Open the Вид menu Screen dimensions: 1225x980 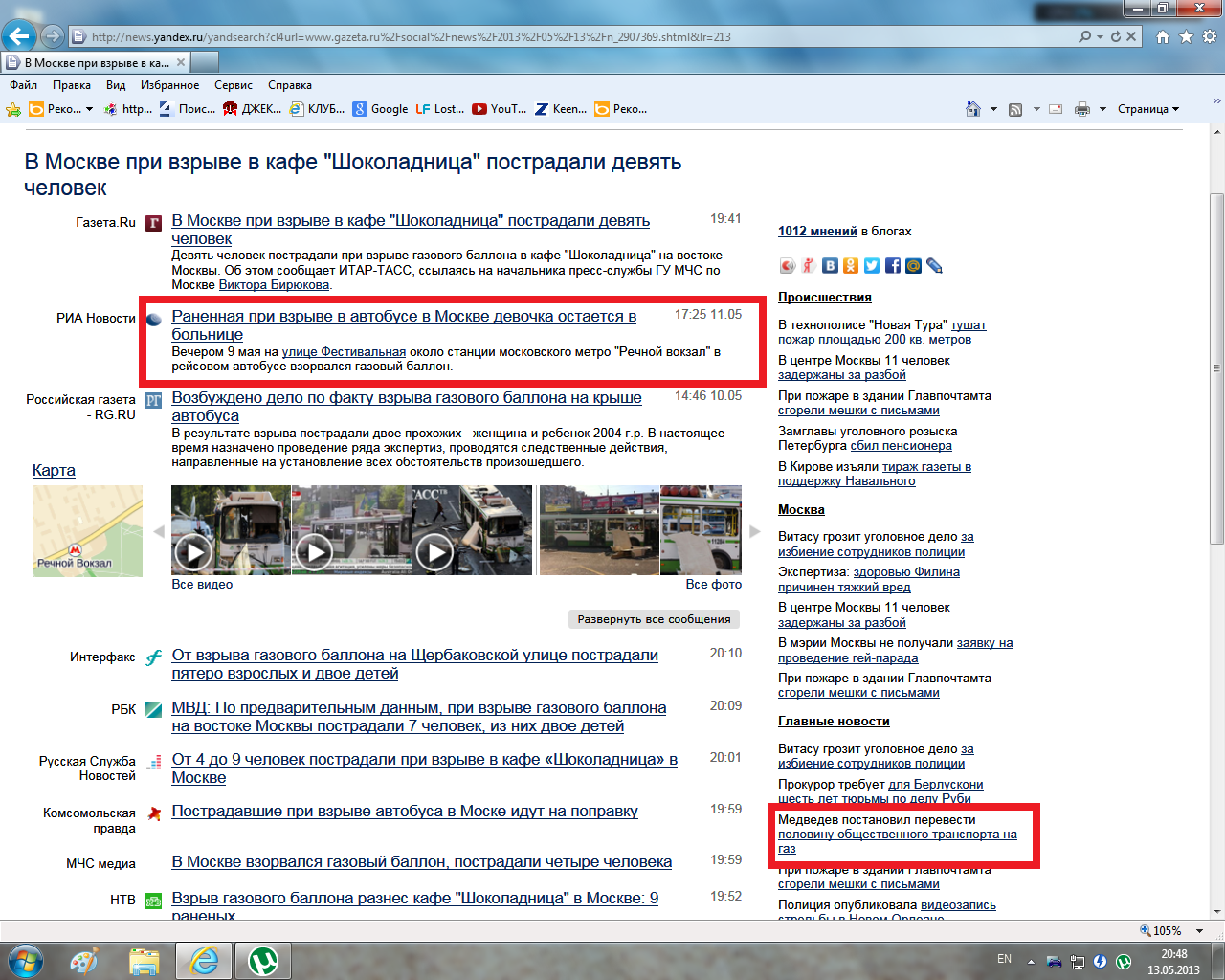pos(116,85)
